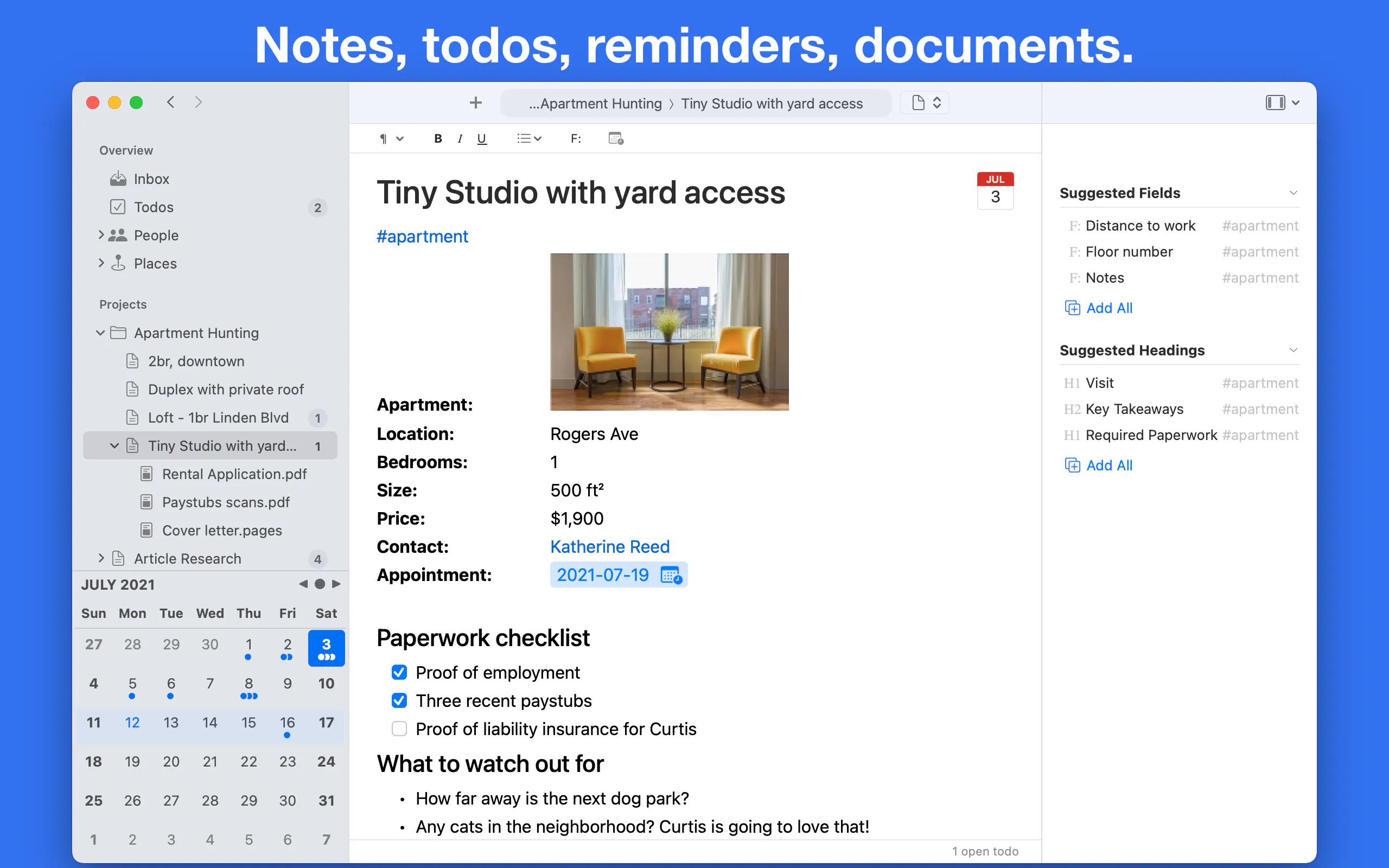Navigate back with the left chevron
This screenshot has width=1389, height=868.
click(x=170, y=102)
